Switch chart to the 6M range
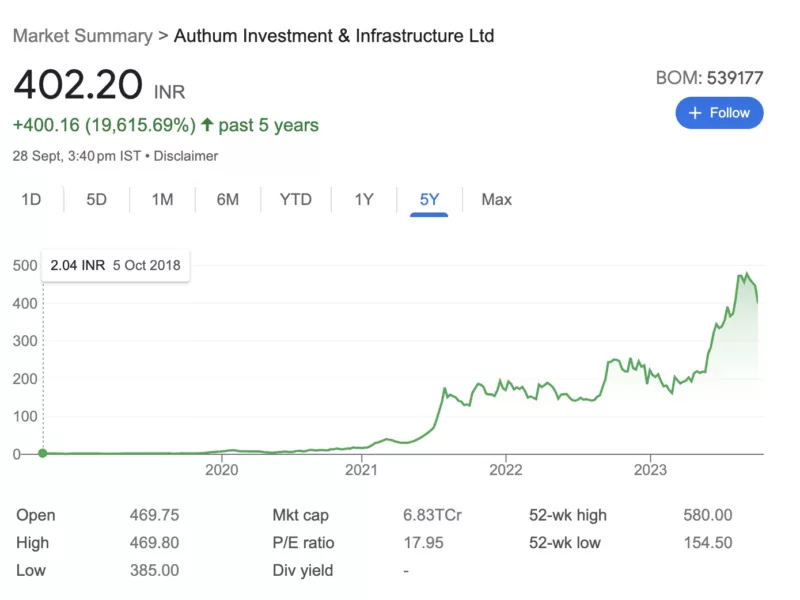Screen dimensions: 800x600 click(x=228, y=199)
